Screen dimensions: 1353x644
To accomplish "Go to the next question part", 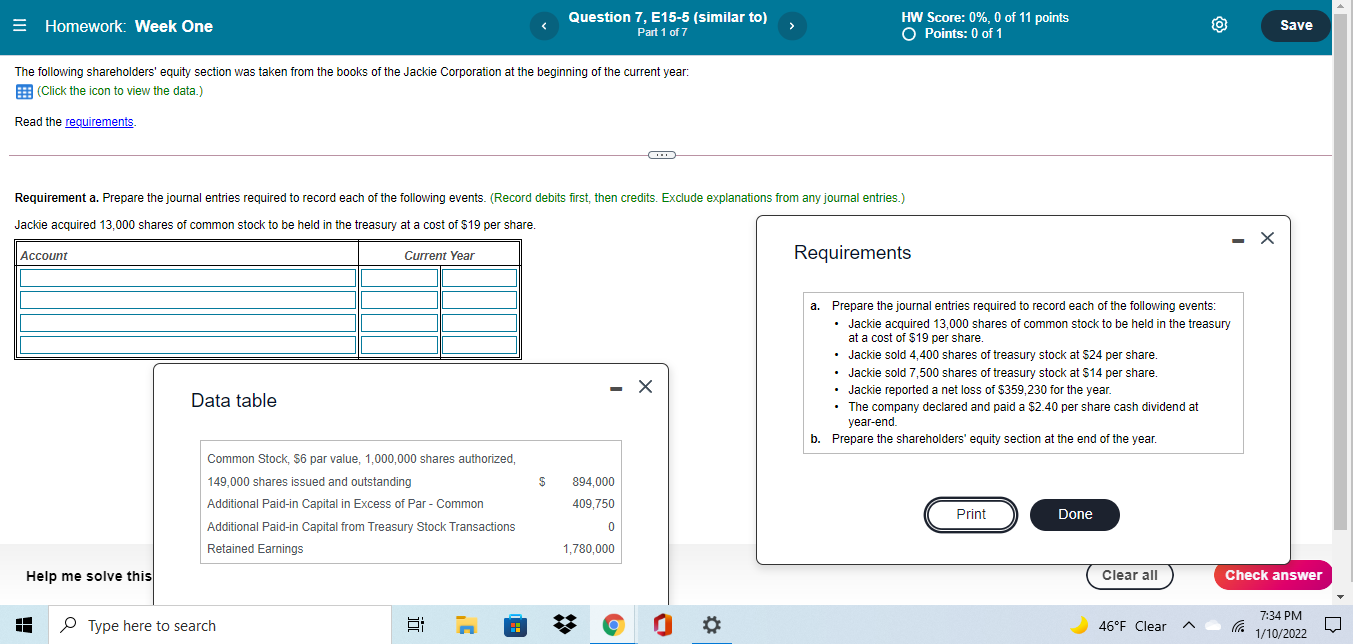I will 791,25.
